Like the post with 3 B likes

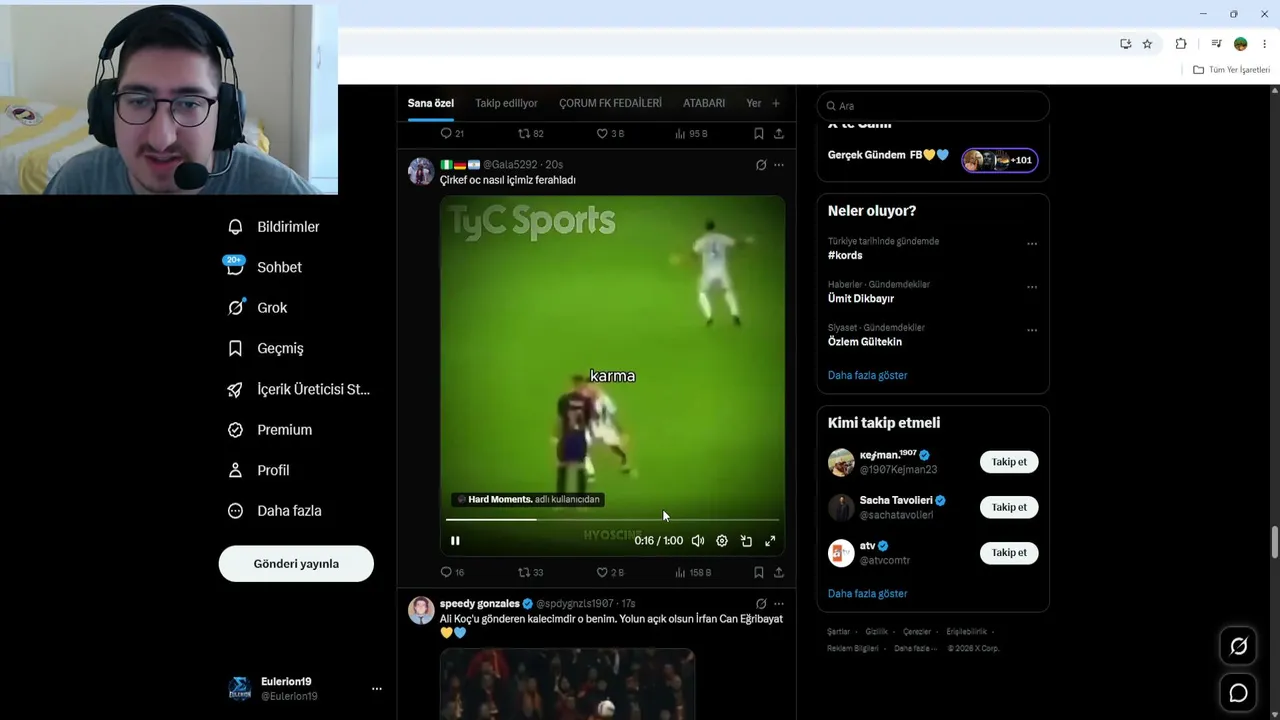pyautogui.click(x=609, y=133)
